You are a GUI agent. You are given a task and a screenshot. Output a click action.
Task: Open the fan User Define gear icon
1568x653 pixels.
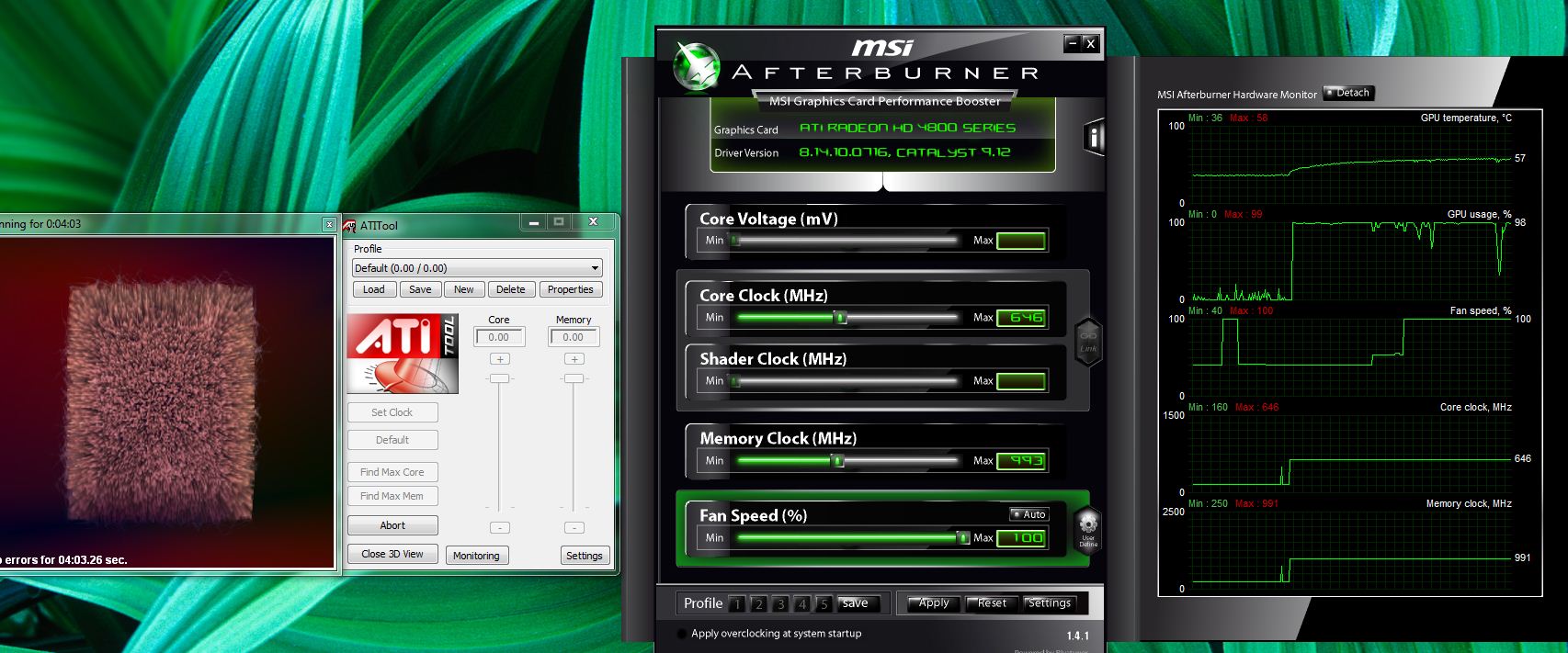[x=1088, y=529]
